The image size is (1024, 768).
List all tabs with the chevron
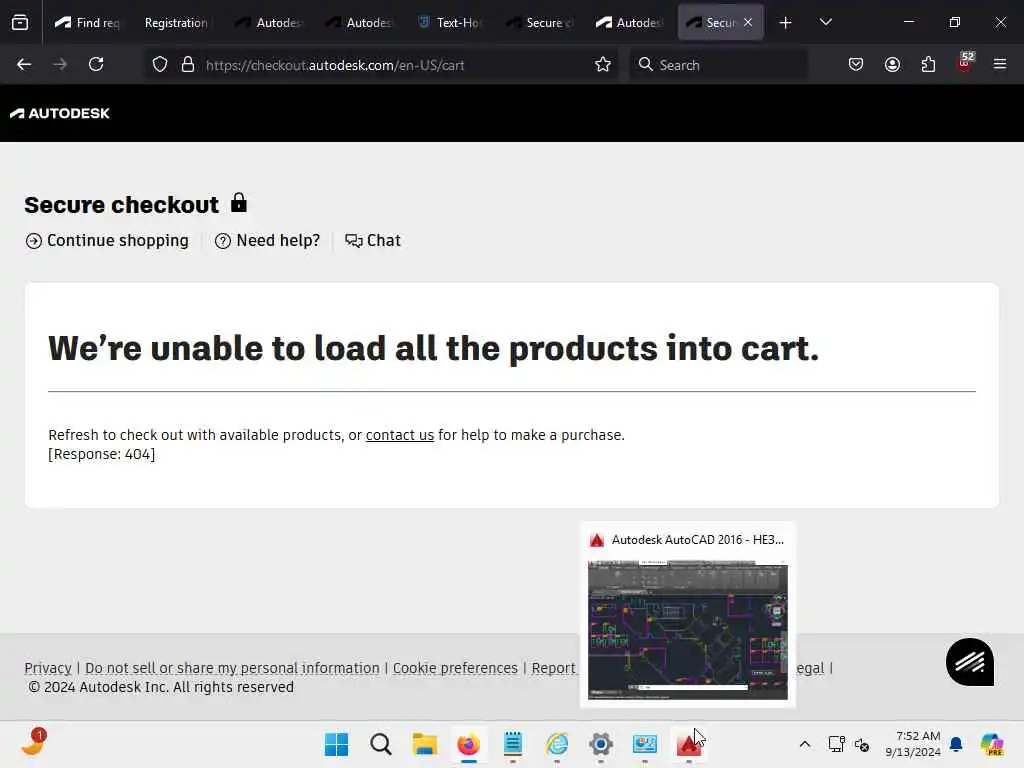pyautogui.click(x=825, y=22)
